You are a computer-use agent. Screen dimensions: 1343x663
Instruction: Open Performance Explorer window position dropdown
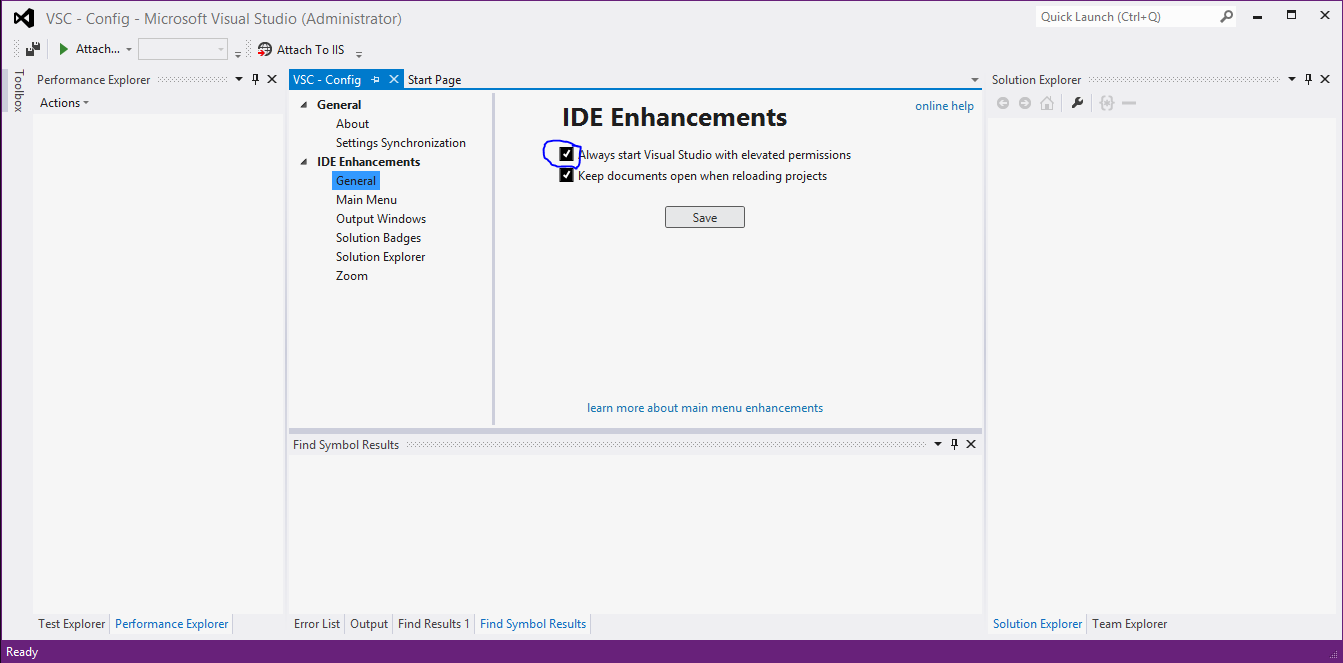[239, 80]
